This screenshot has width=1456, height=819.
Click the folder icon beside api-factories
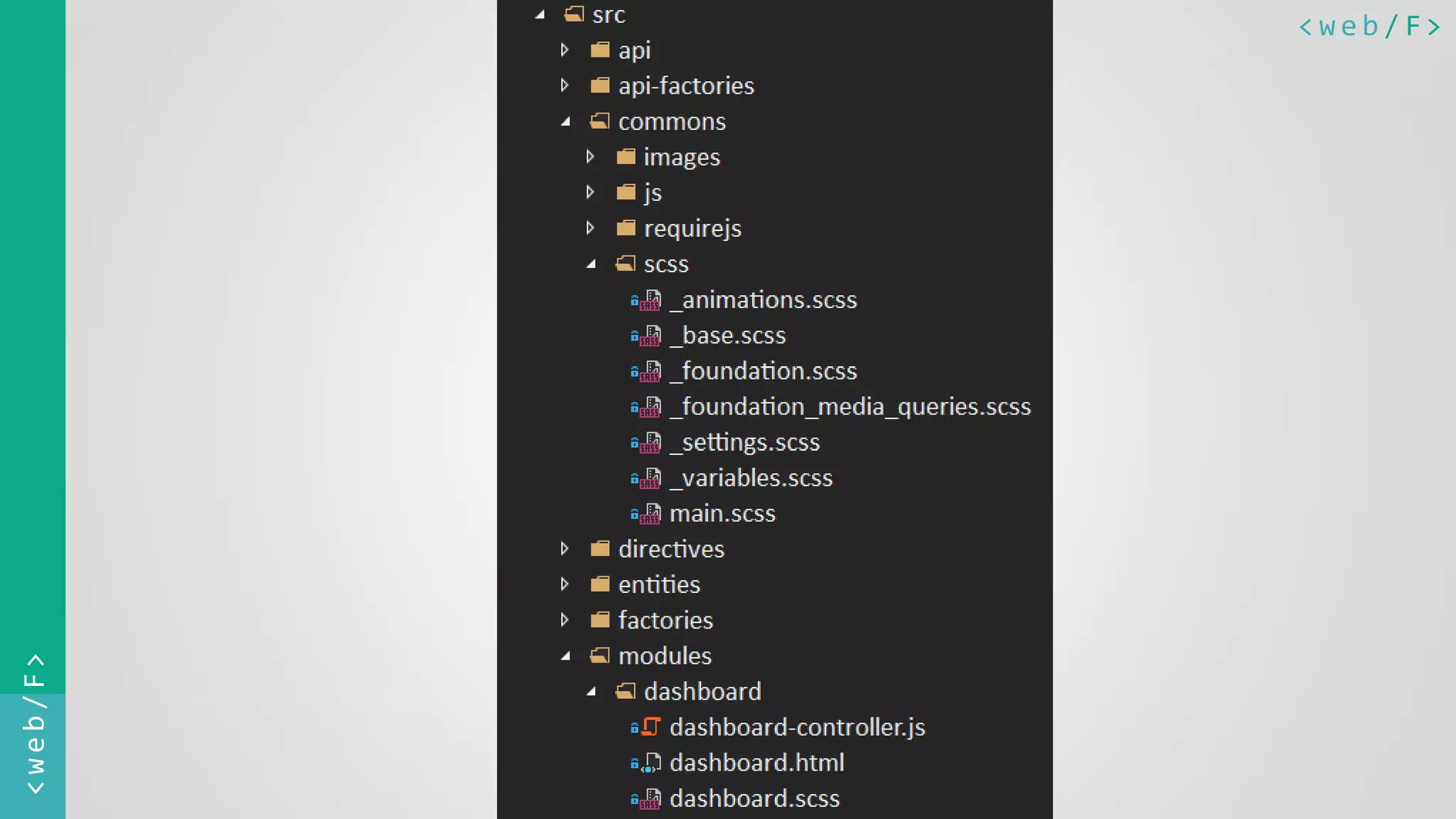600,86
